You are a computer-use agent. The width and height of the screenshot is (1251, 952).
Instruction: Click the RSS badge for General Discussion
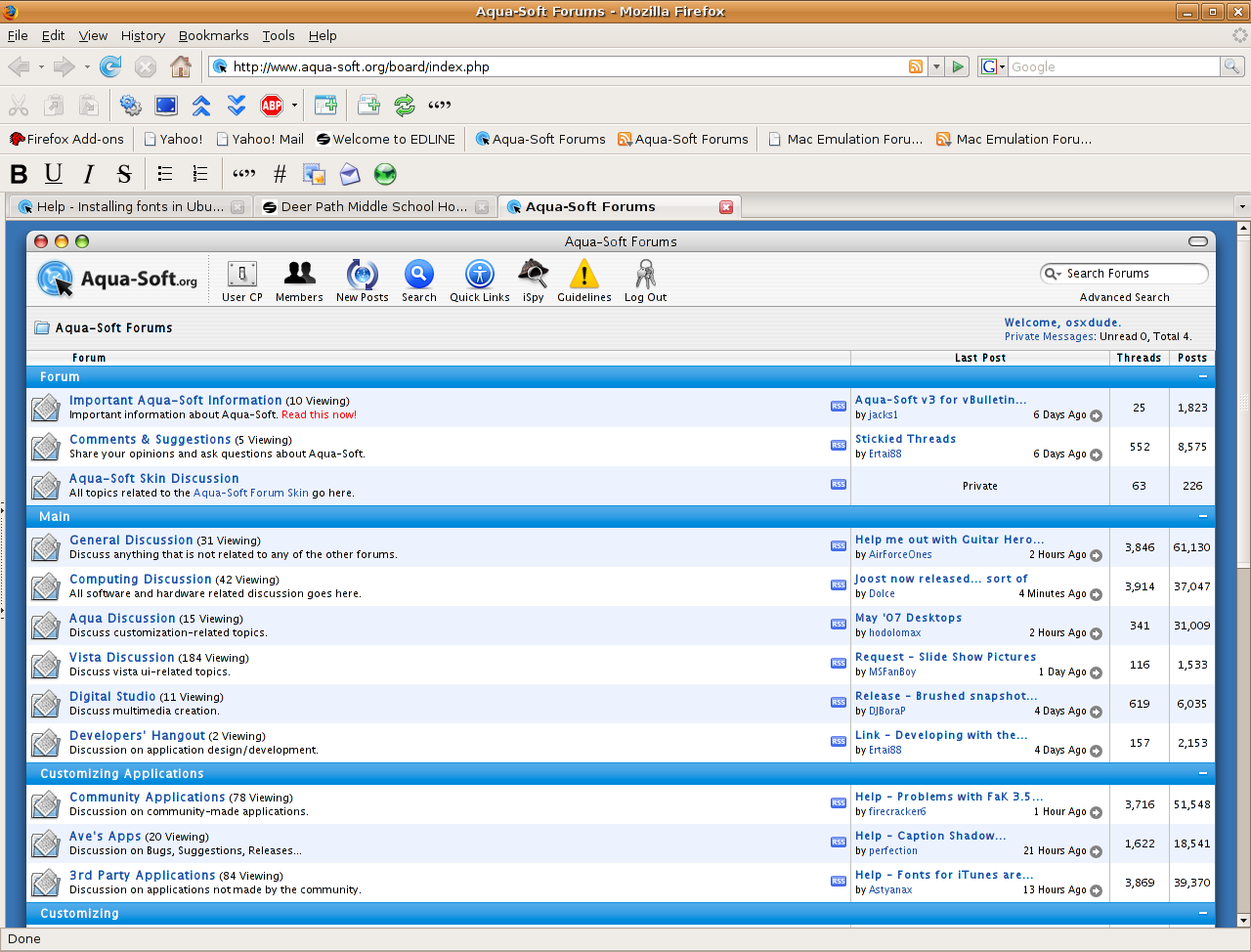pos(839,546)
